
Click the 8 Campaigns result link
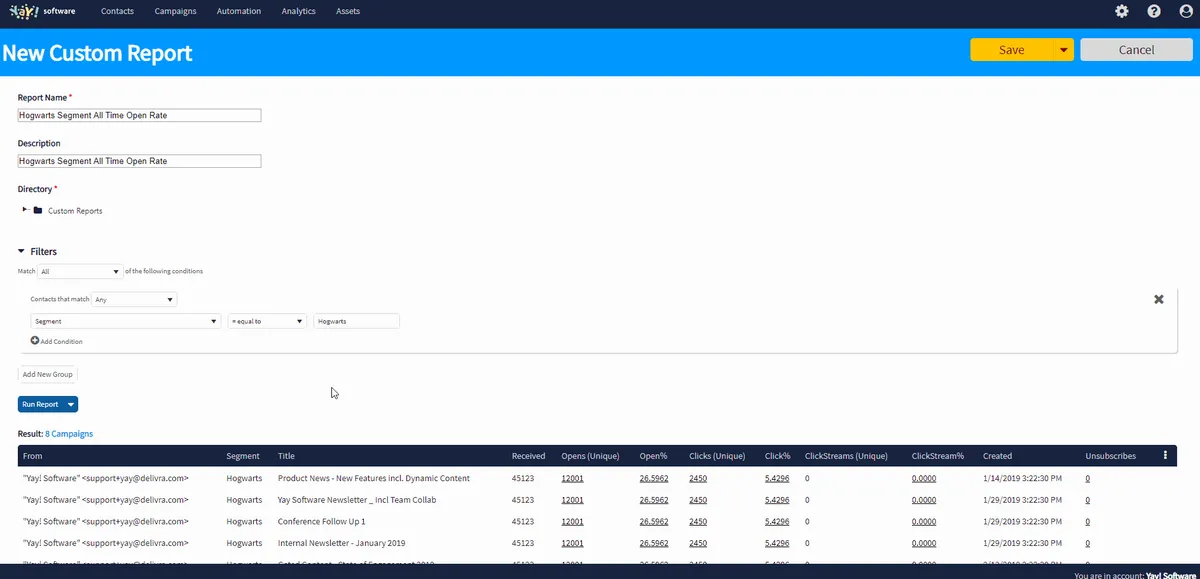pyautogui.click(x=69, y=434)
